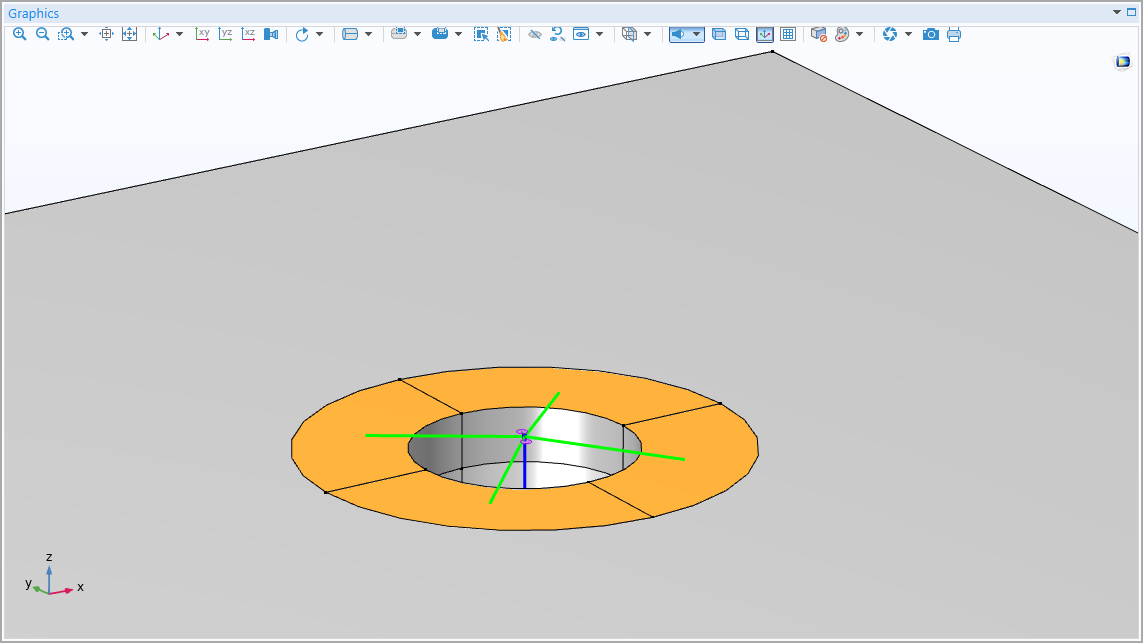
Task: Click the Select Box button
Action: tap(481, 34)
